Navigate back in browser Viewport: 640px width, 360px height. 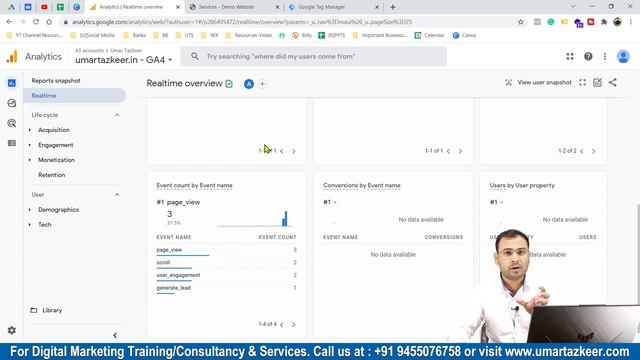(x=9, y=22)
